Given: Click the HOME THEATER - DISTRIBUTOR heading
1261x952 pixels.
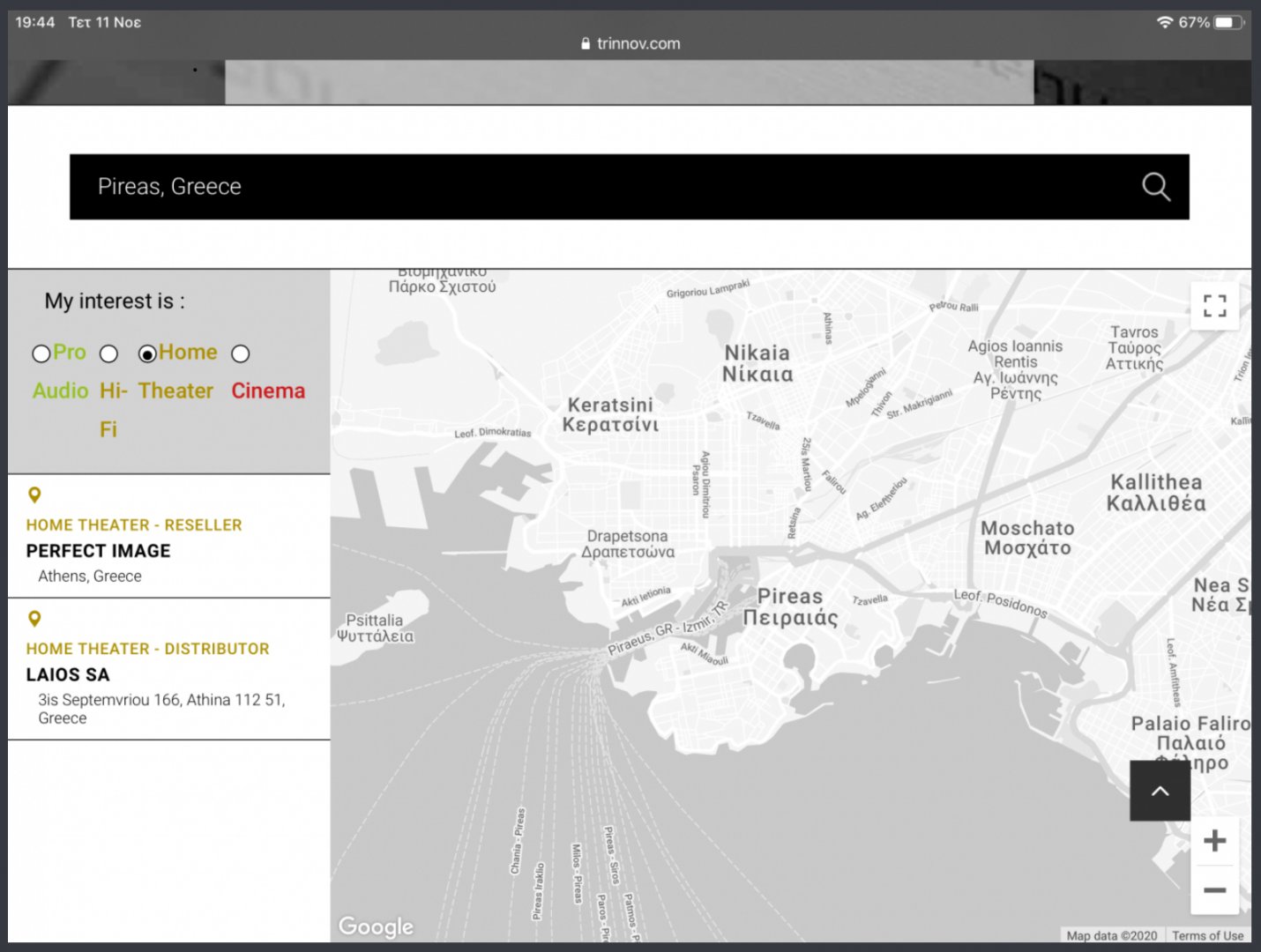Looking at the screenshot, I should click(x=147, y=648).
